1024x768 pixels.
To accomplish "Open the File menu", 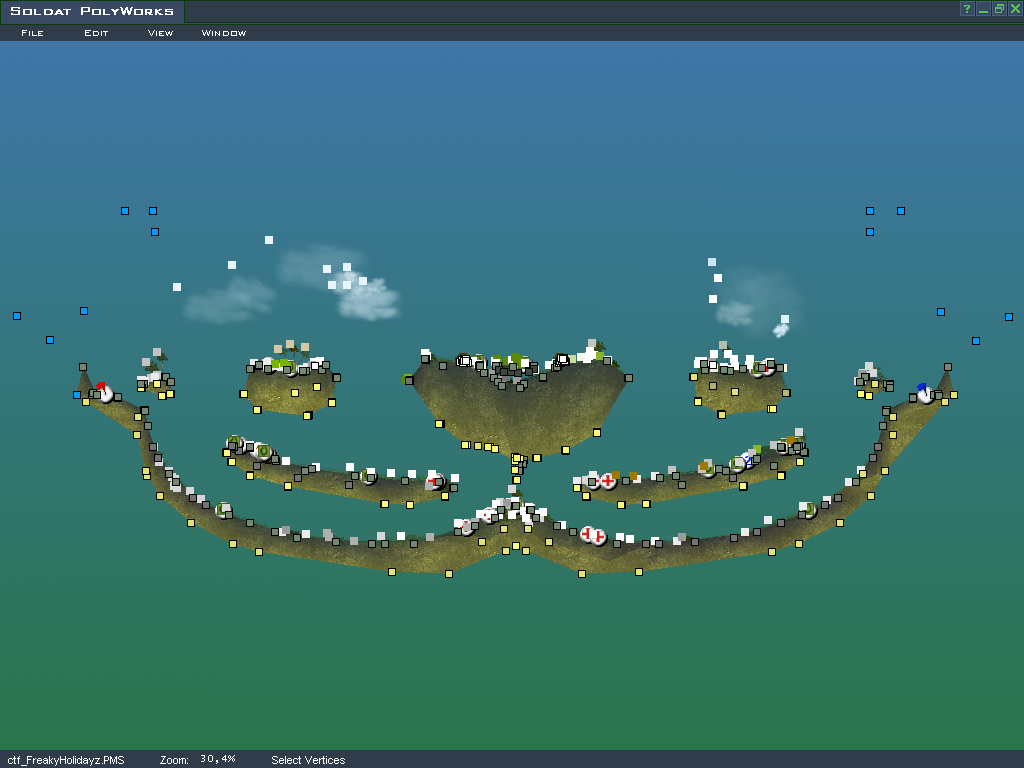I will point(32,33).
